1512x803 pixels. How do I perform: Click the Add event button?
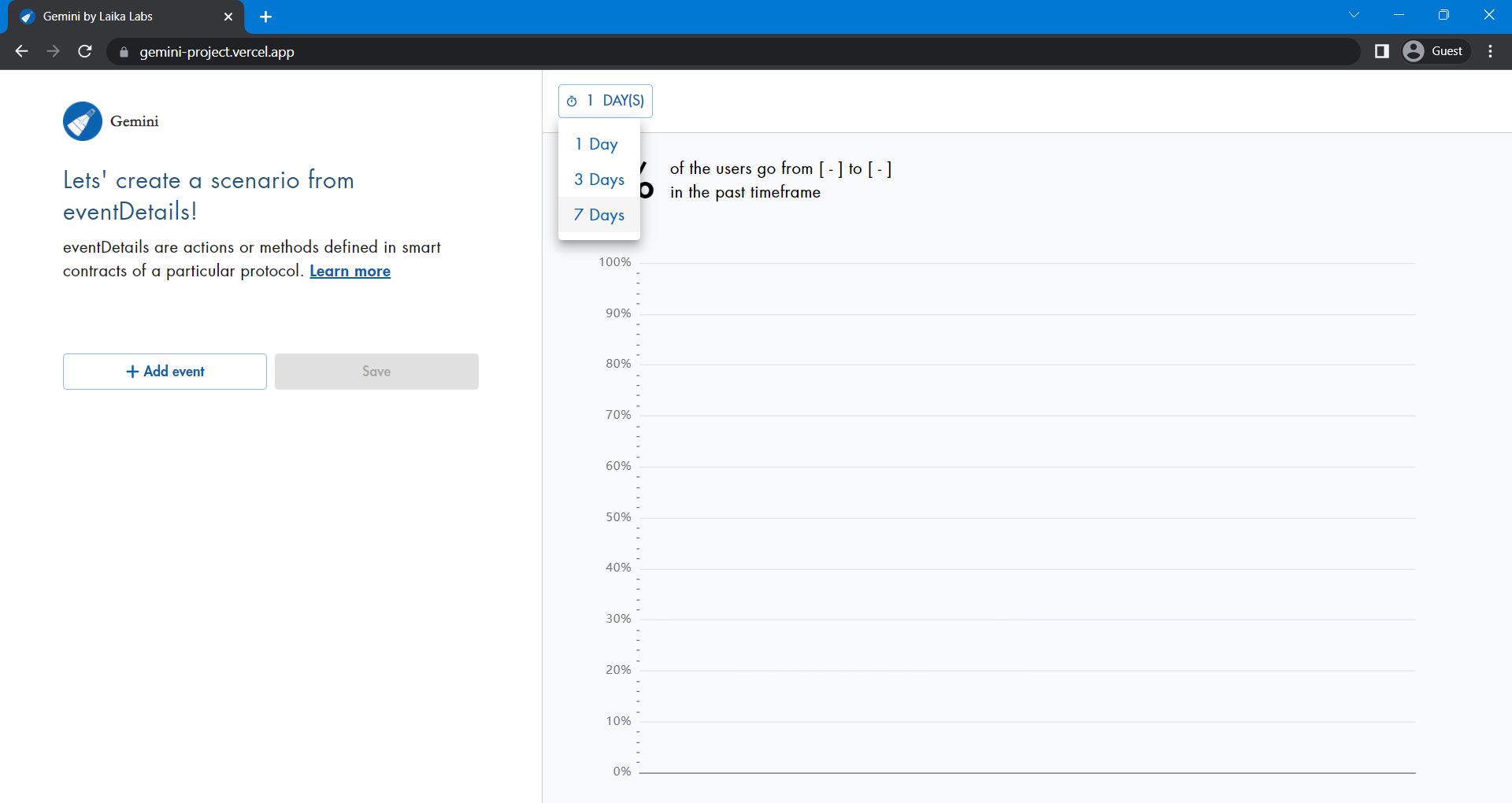(165, 372)
